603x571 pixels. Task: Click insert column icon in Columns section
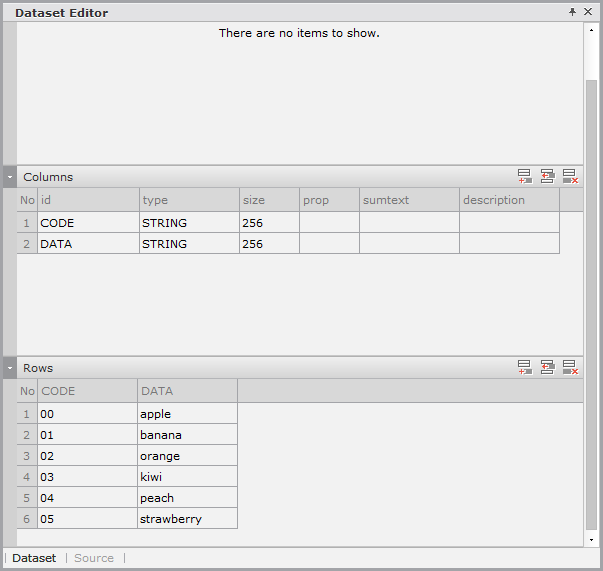pos(547,177)
